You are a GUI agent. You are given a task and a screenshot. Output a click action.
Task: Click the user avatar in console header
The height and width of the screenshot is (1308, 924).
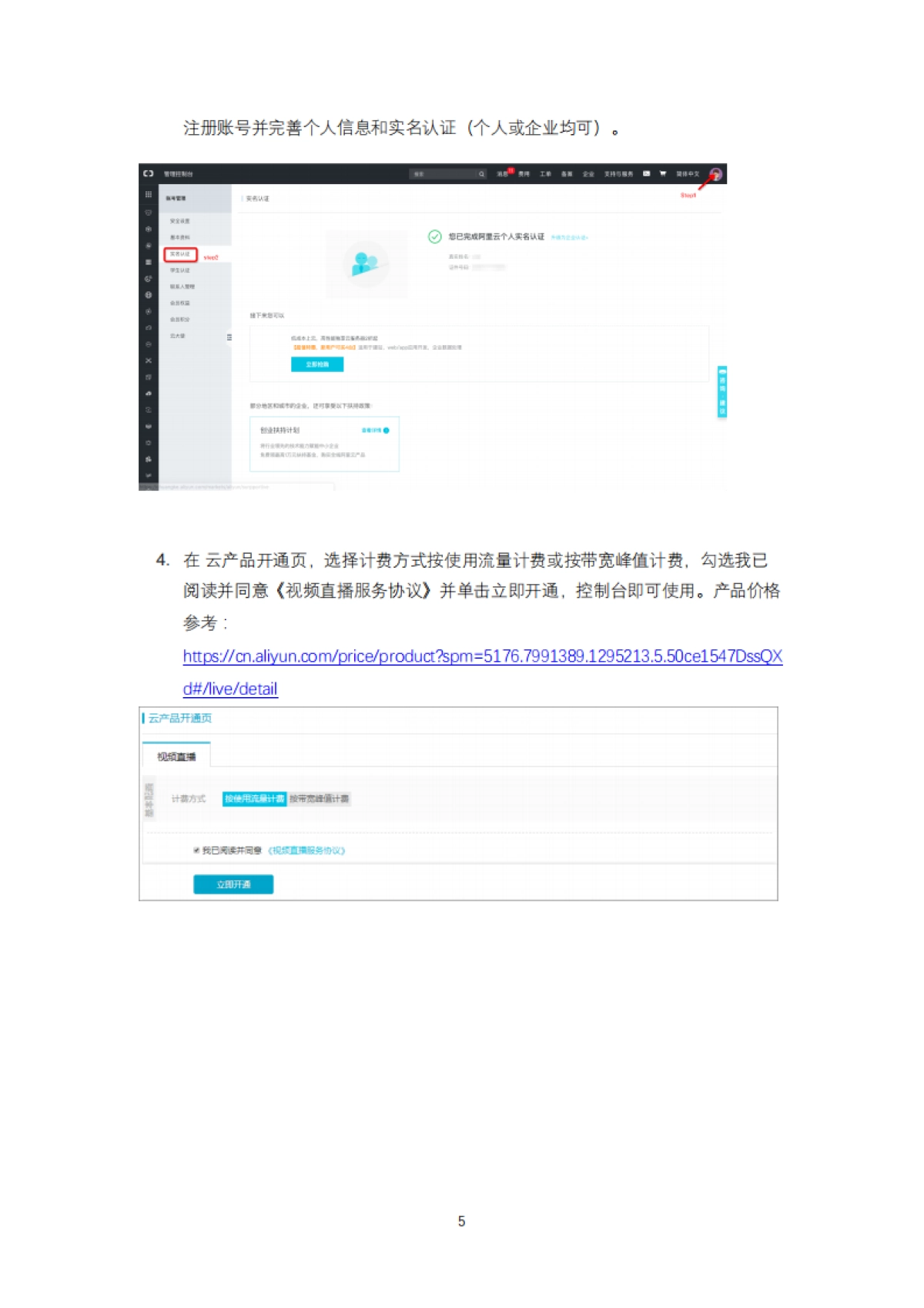[715, 174]
